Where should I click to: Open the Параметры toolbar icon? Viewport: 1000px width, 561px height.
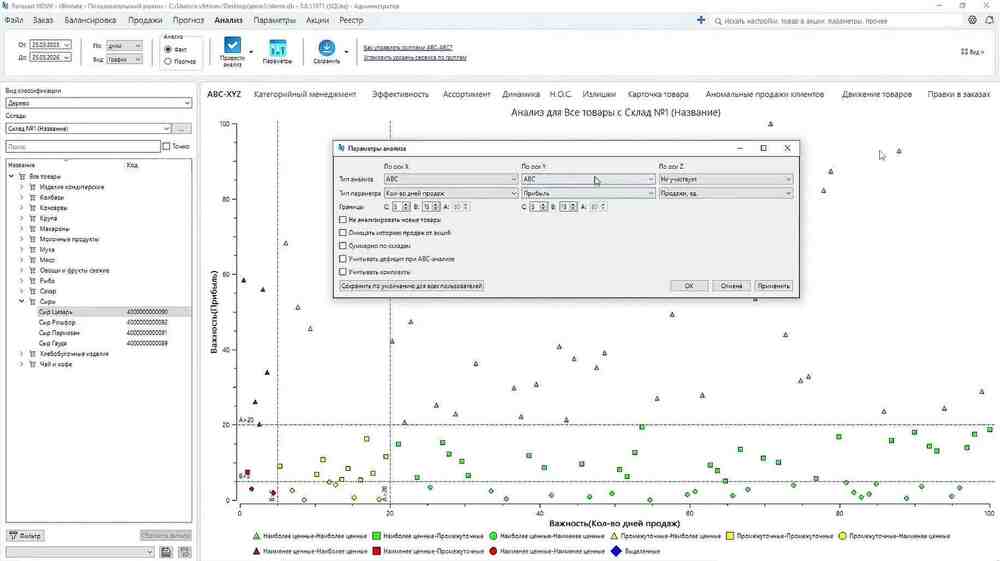[x=277, y=49]
